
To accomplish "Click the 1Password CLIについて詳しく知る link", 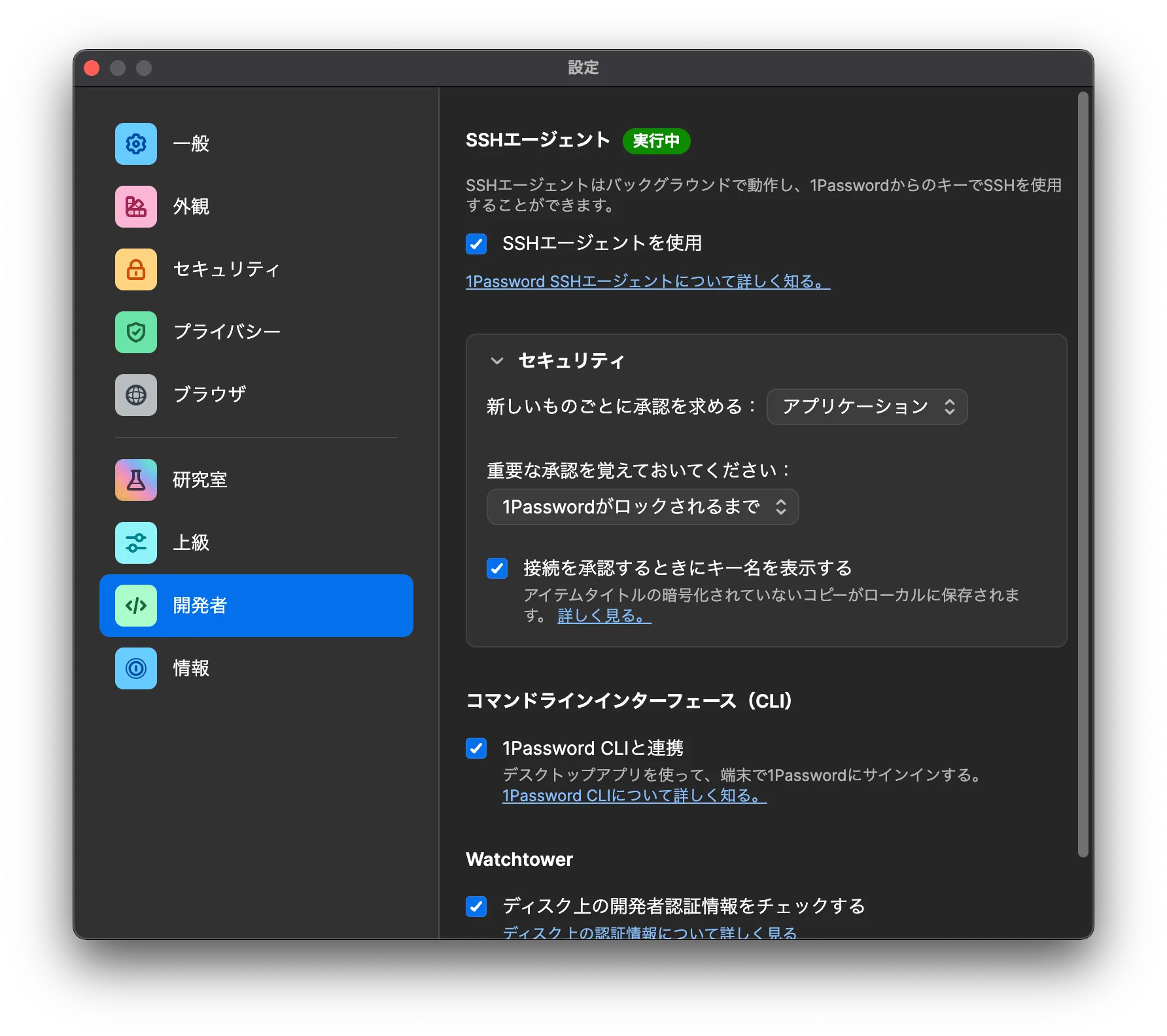I will point(634,796).
